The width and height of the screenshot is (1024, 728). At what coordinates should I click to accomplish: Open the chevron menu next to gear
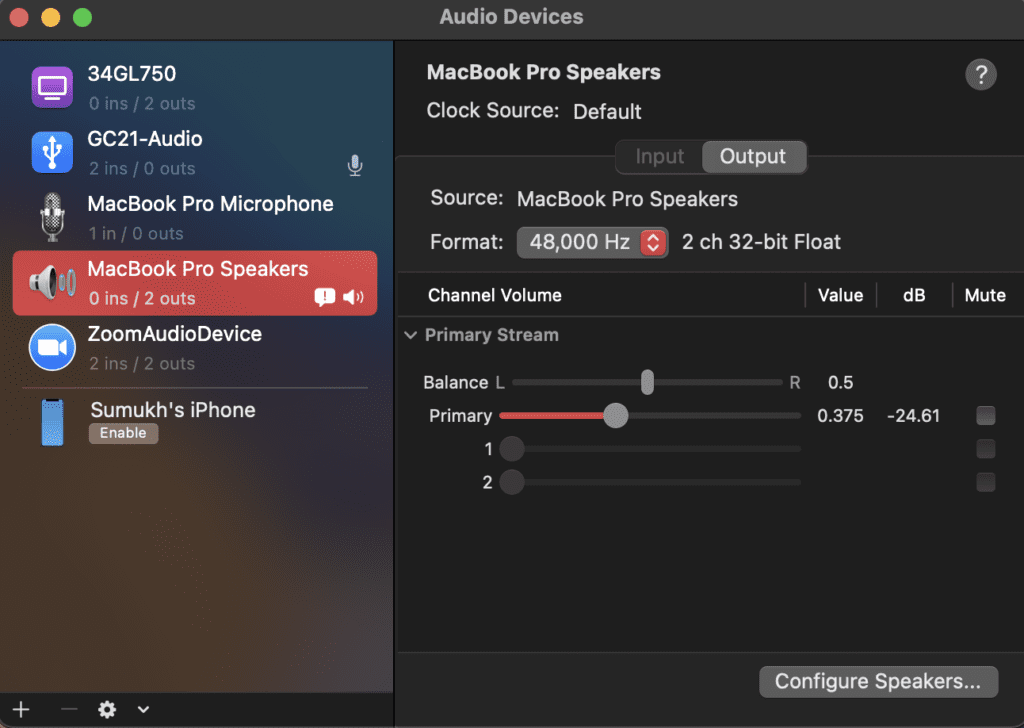click(143, 709)
